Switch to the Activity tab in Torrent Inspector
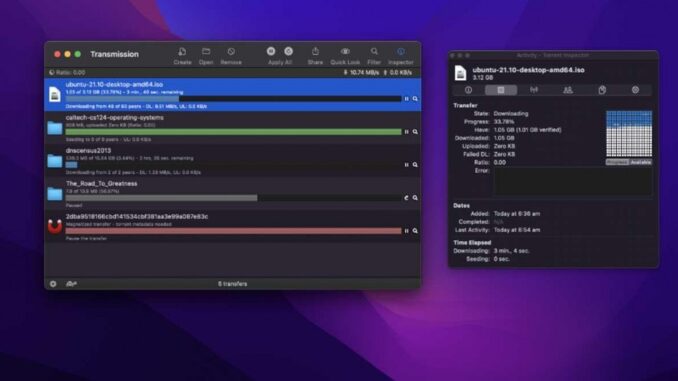 coord(501,90)
